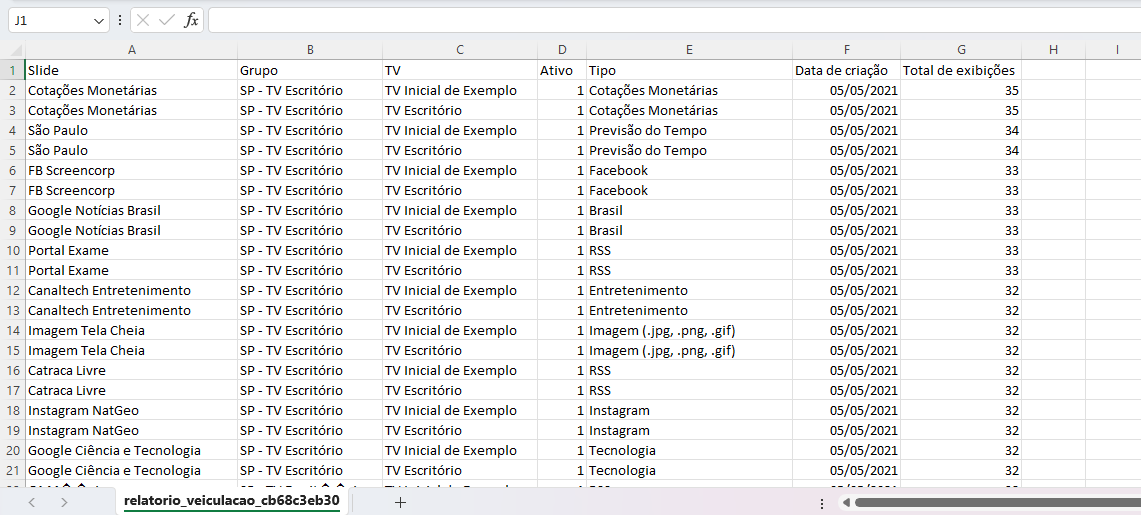The height and width of the screenshot is (515, 1141).
Task: Select column C header
Action: point(460,50)
